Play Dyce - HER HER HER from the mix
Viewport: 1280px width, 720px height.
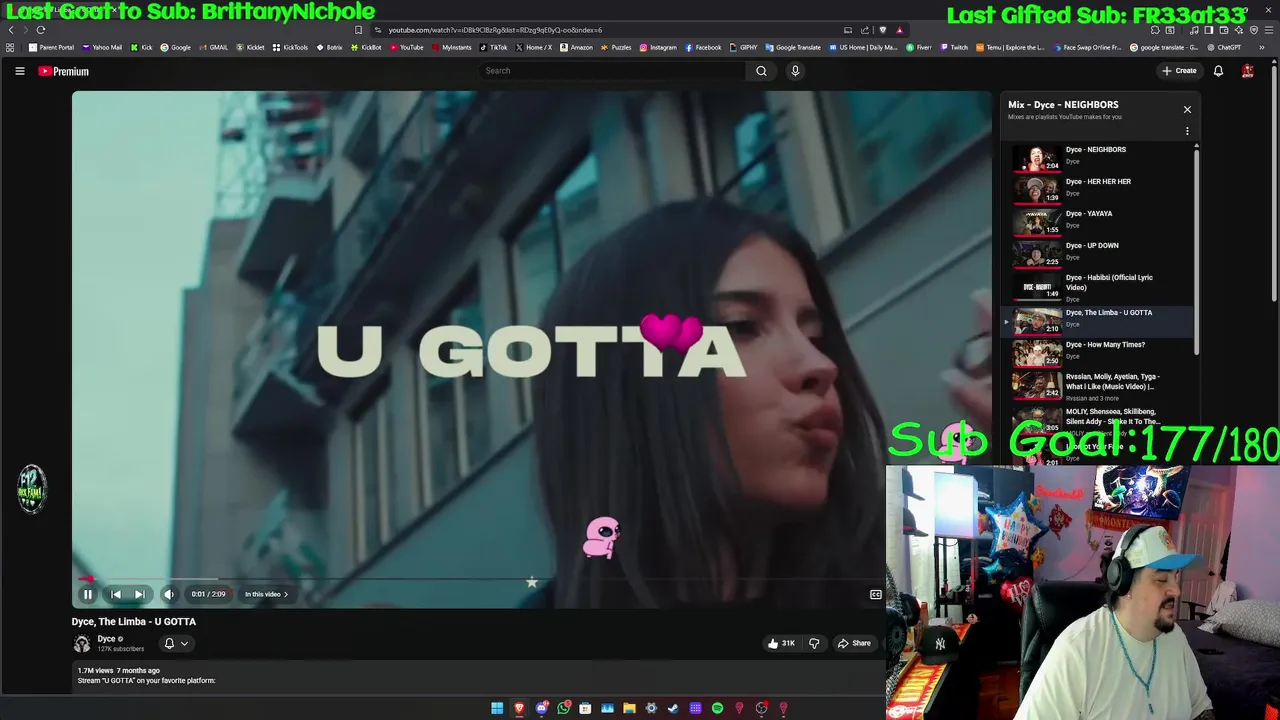tap(1098, 189)
